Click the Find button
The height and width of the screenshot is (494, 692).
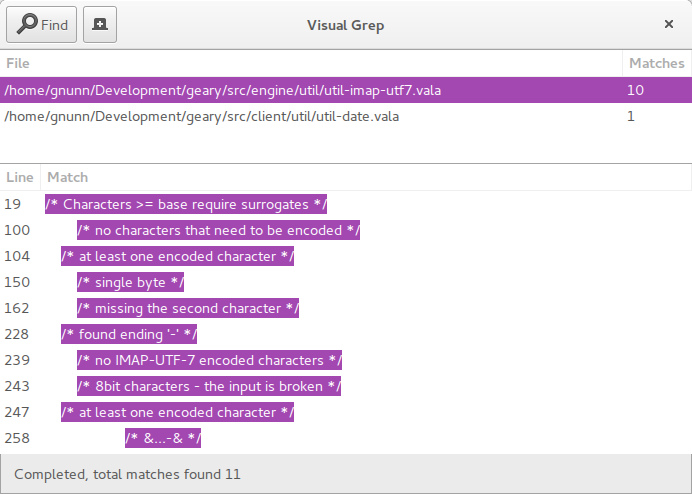point(41,25)
